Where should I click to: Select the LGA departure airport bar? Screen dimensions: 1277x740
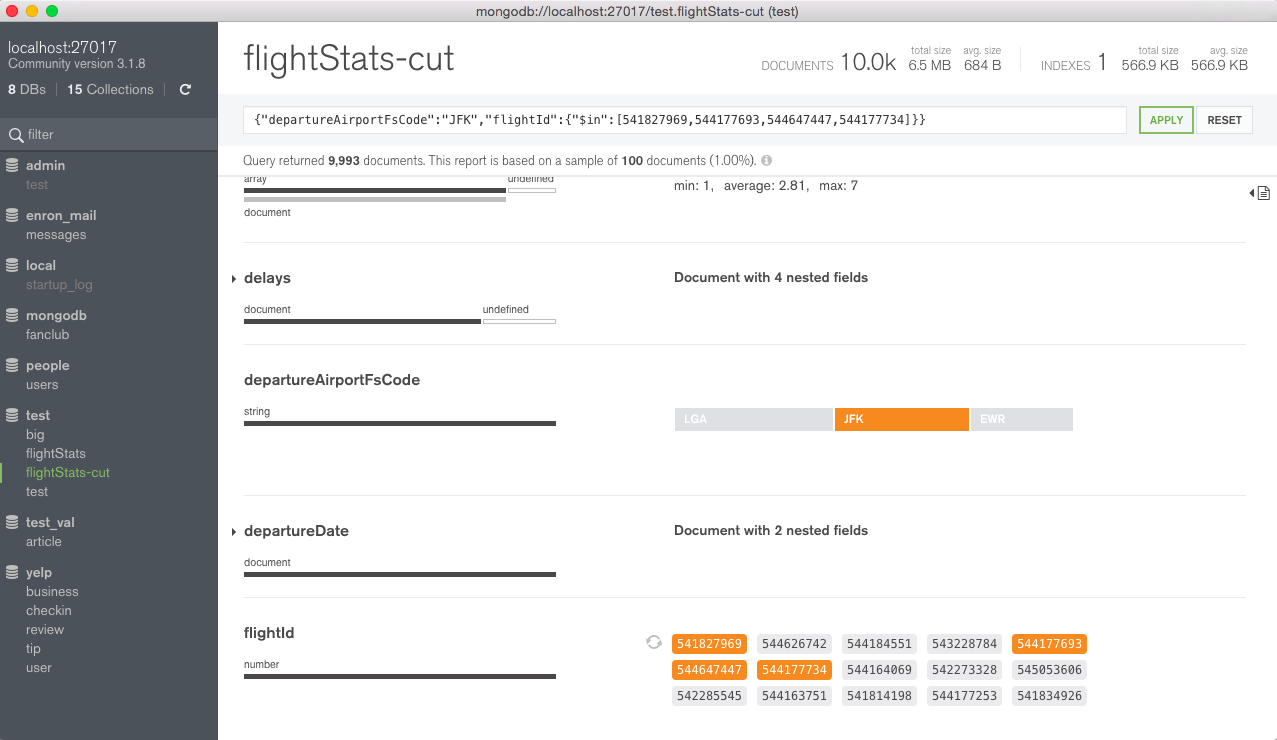(753, 419)
